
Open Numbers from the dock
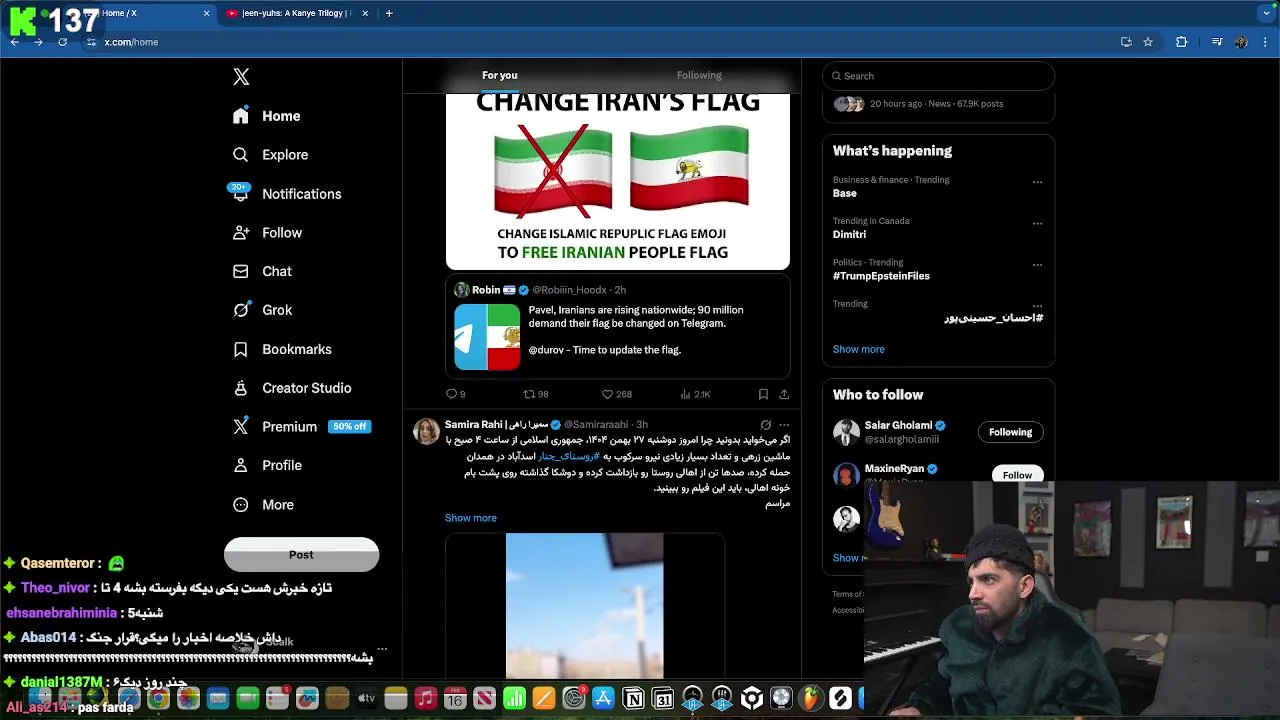514,698
